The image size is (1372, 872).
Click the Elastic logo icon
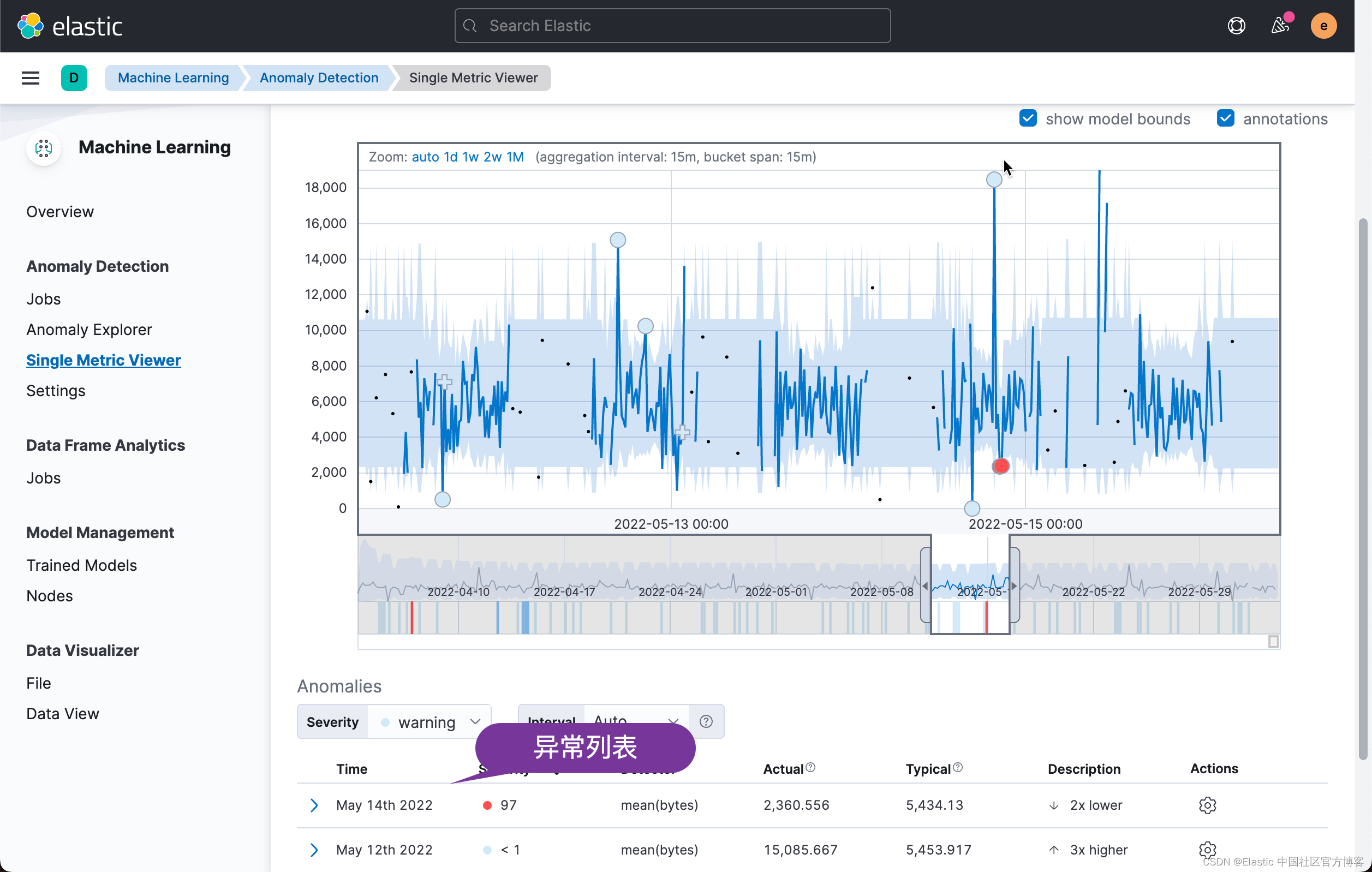coord(30,26)
